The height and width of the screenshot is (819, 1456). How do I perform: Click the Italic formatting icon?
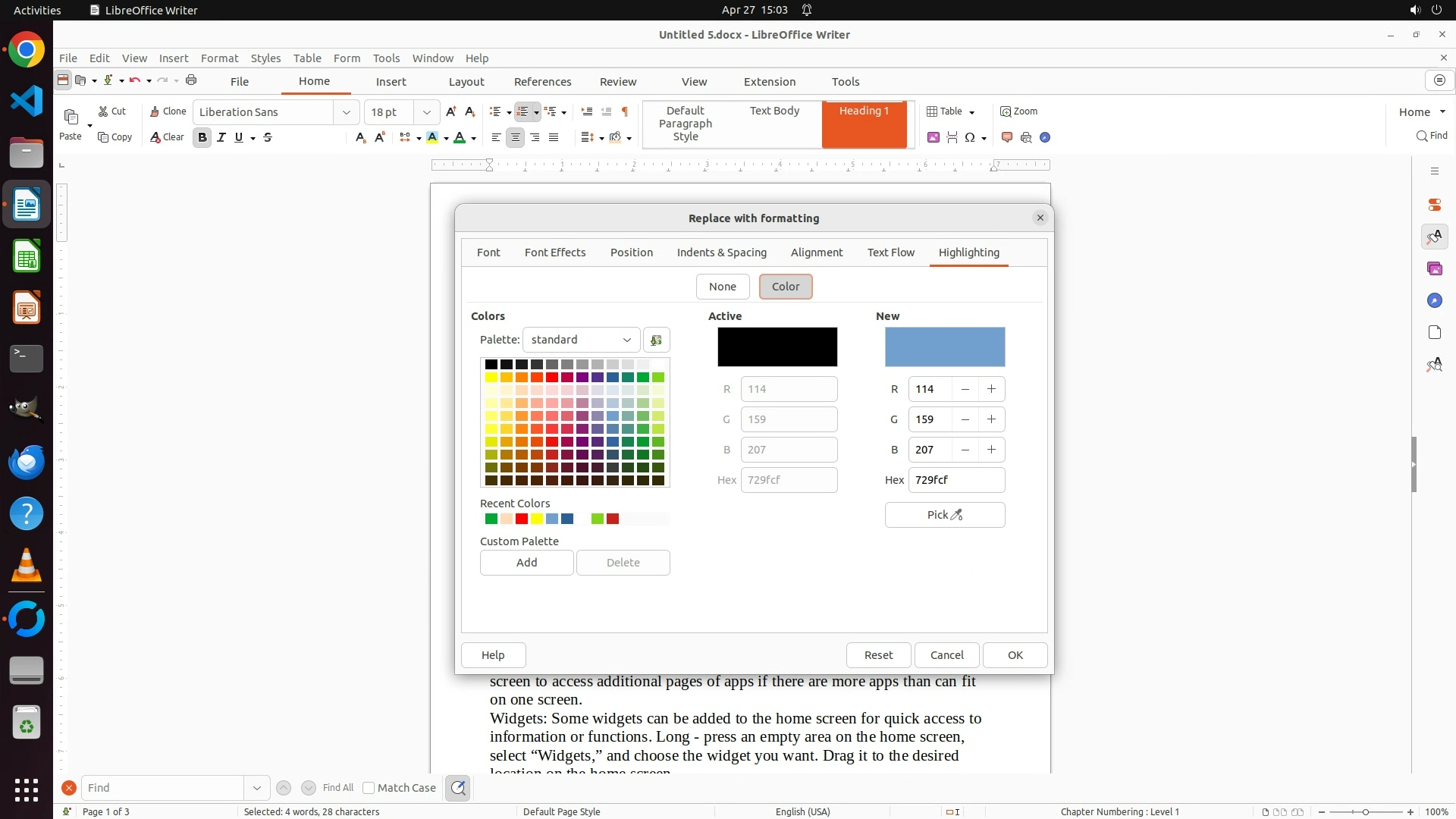(x=221, y=137)
